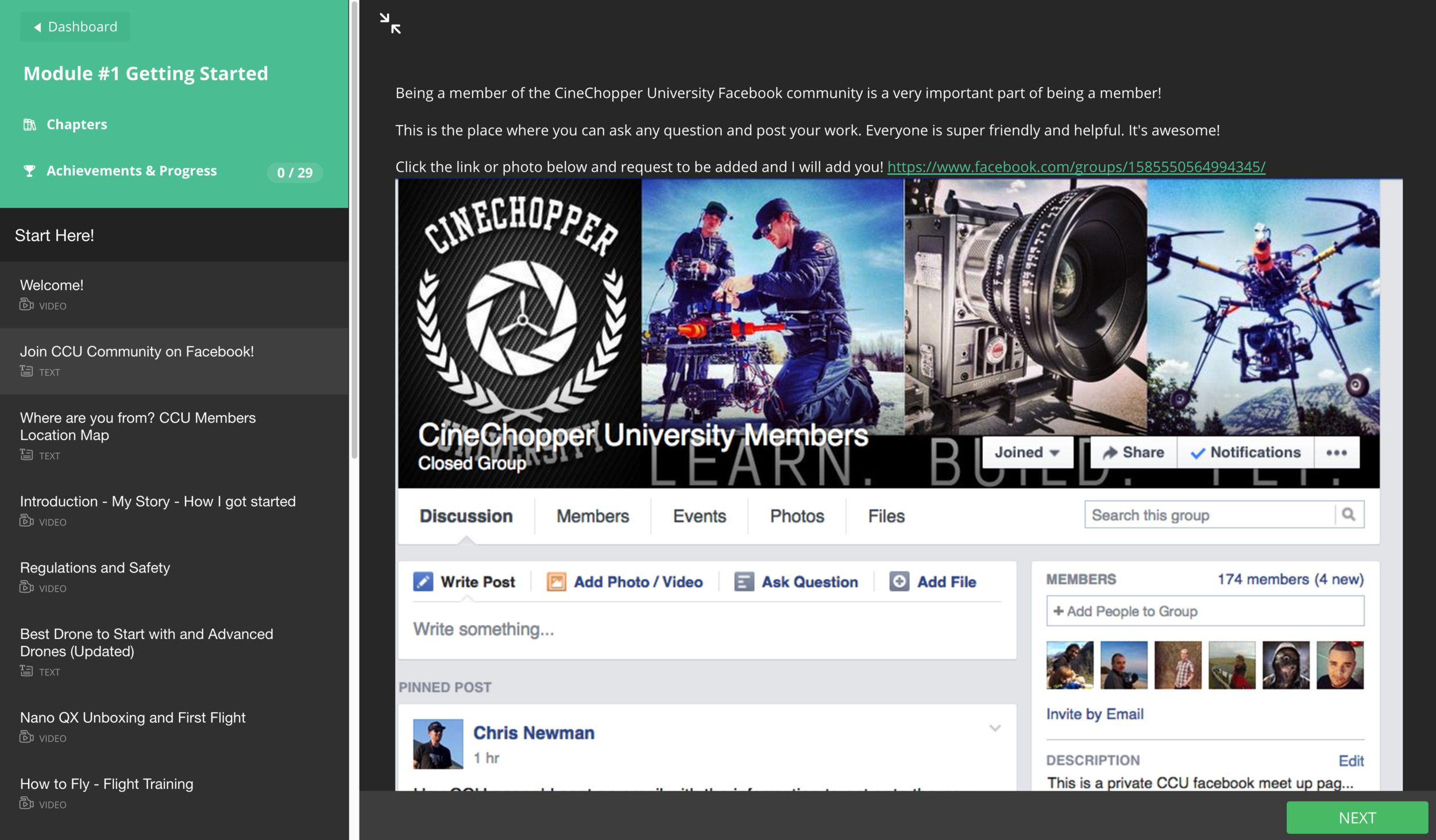Click Invite by Email link
Image resolution: width=1436 pixels, height=840 pixels.
pos(1095,714)
